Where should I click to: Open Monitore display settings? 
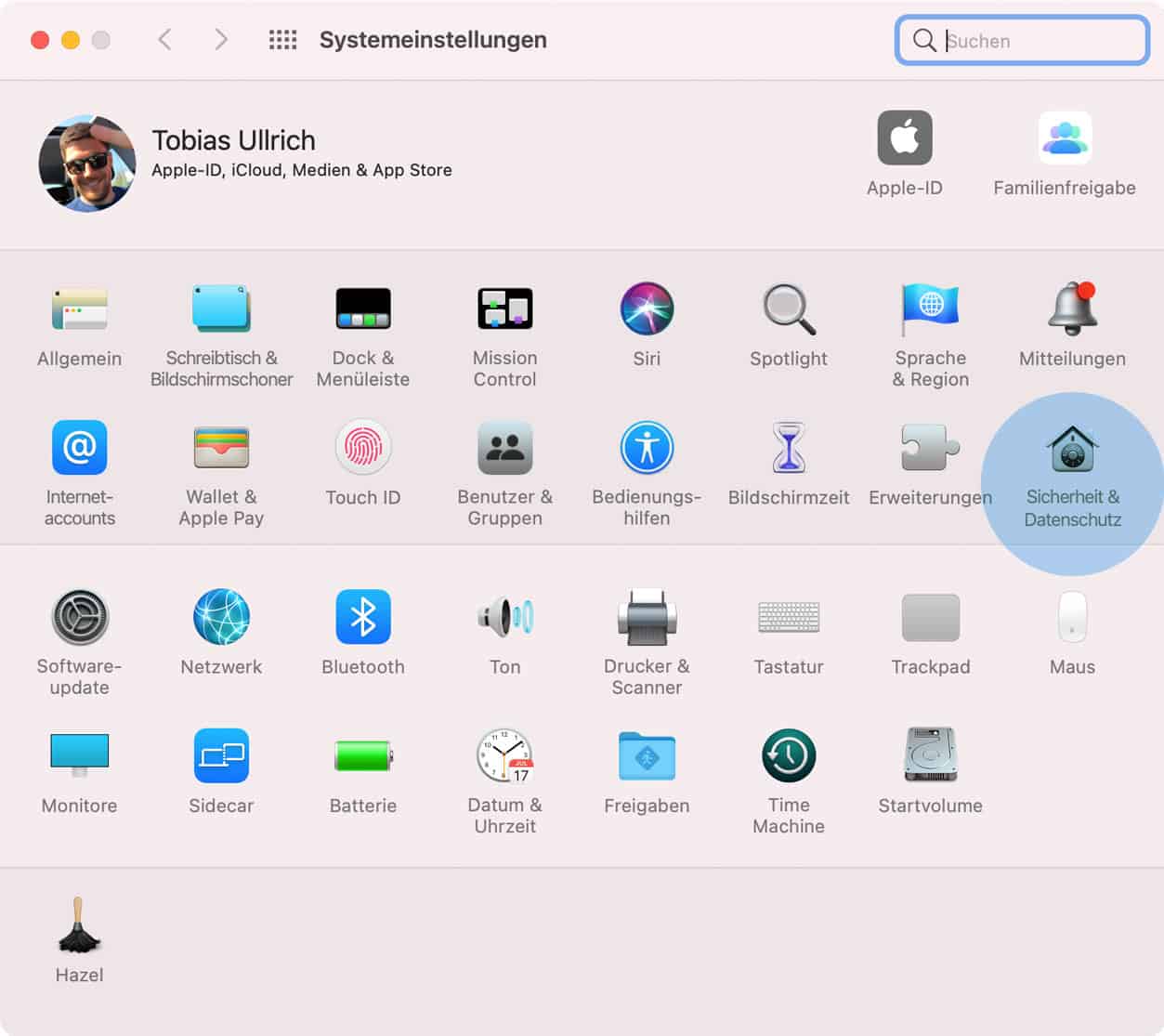pos(80,755)
